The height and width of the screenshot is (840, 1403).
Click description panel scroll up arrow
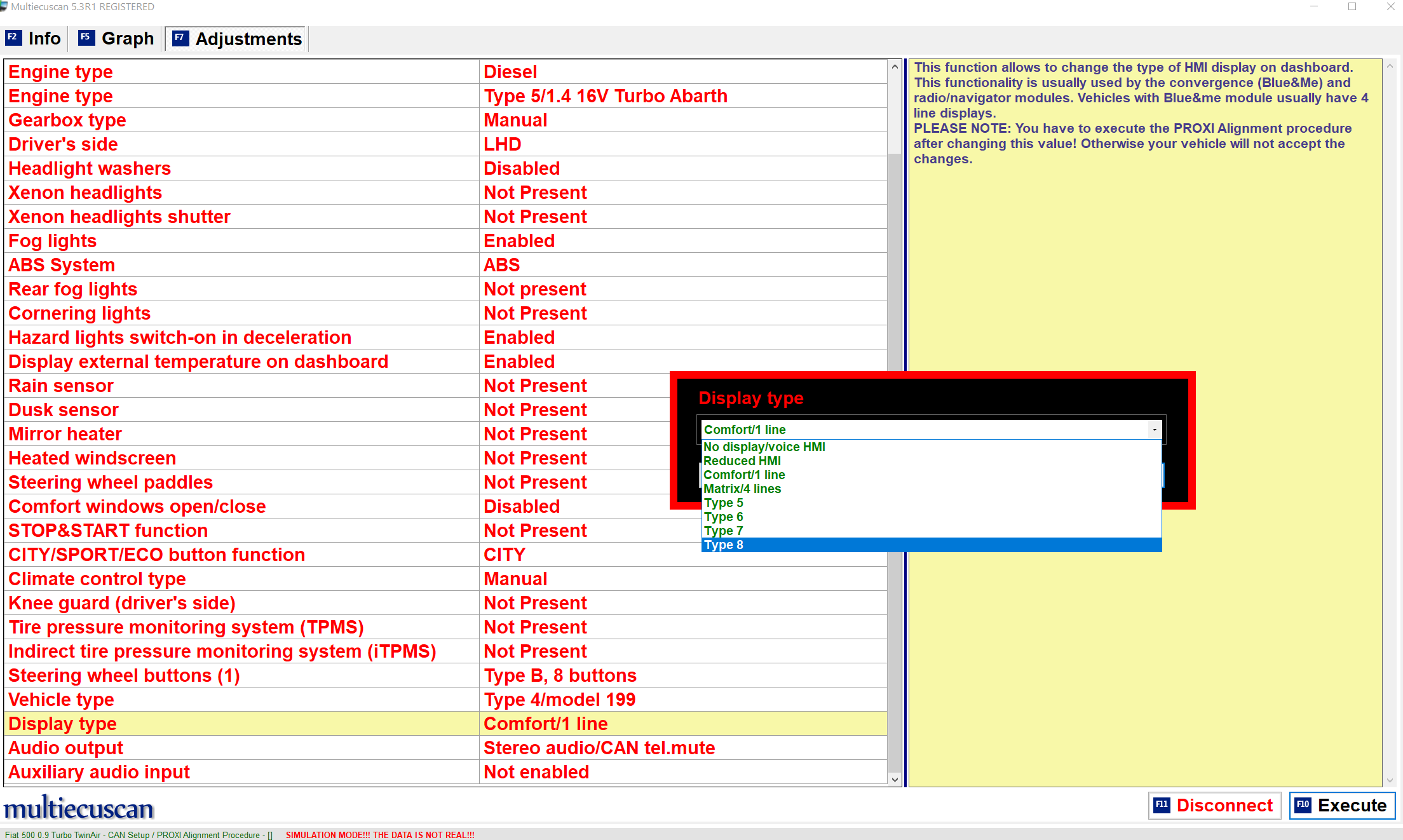click(1390, 65)
